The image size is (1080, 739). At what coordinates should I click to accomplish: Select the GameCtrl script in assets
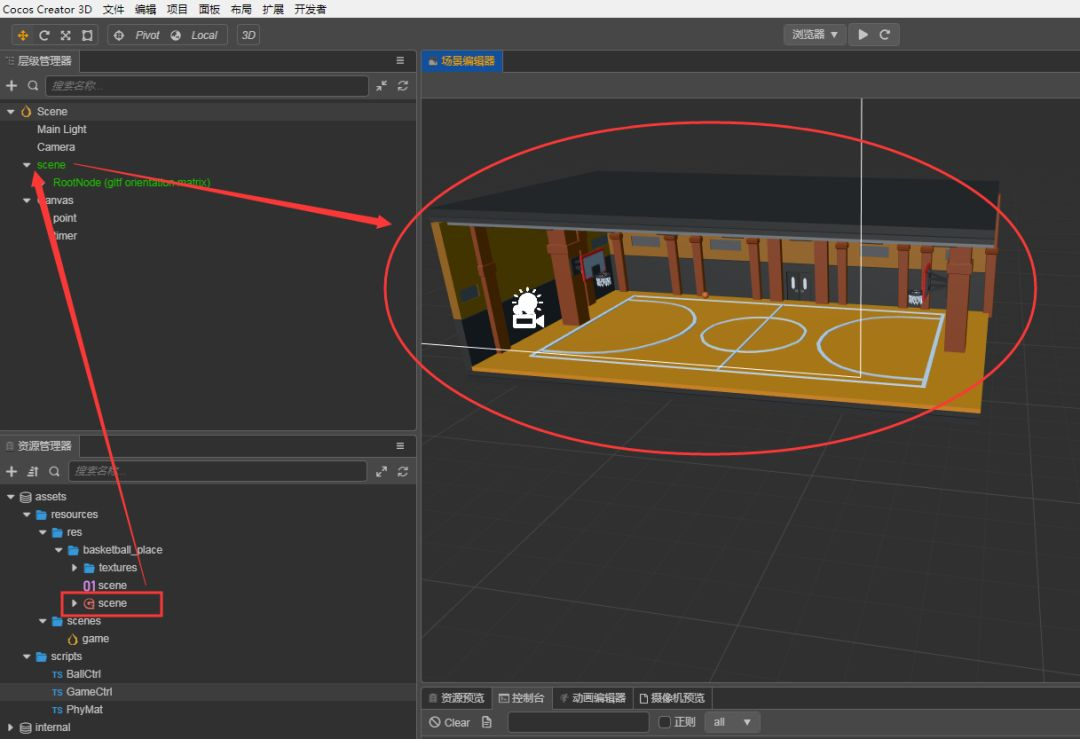click(87, 691)
